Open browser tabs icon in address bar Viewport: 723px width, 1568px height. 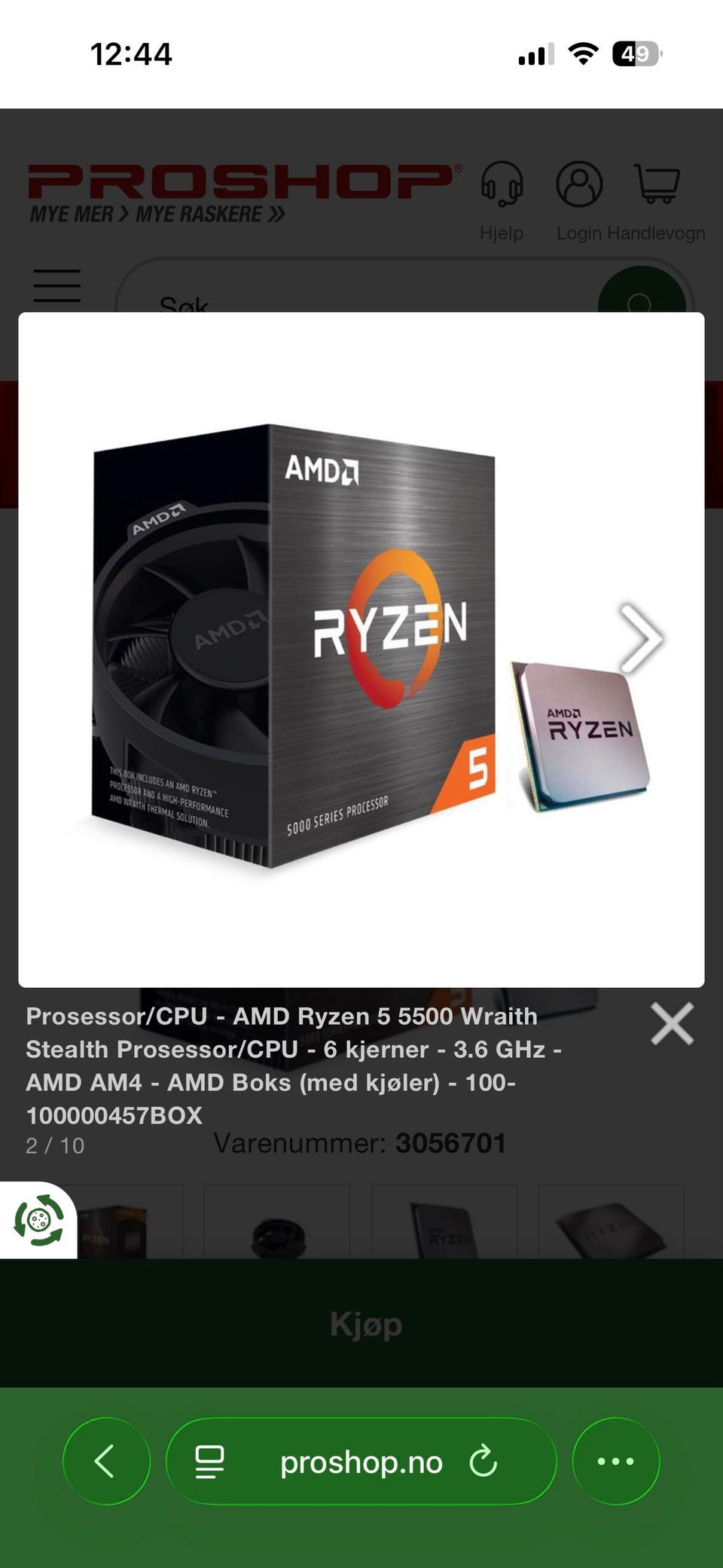tap(209, 1462)
